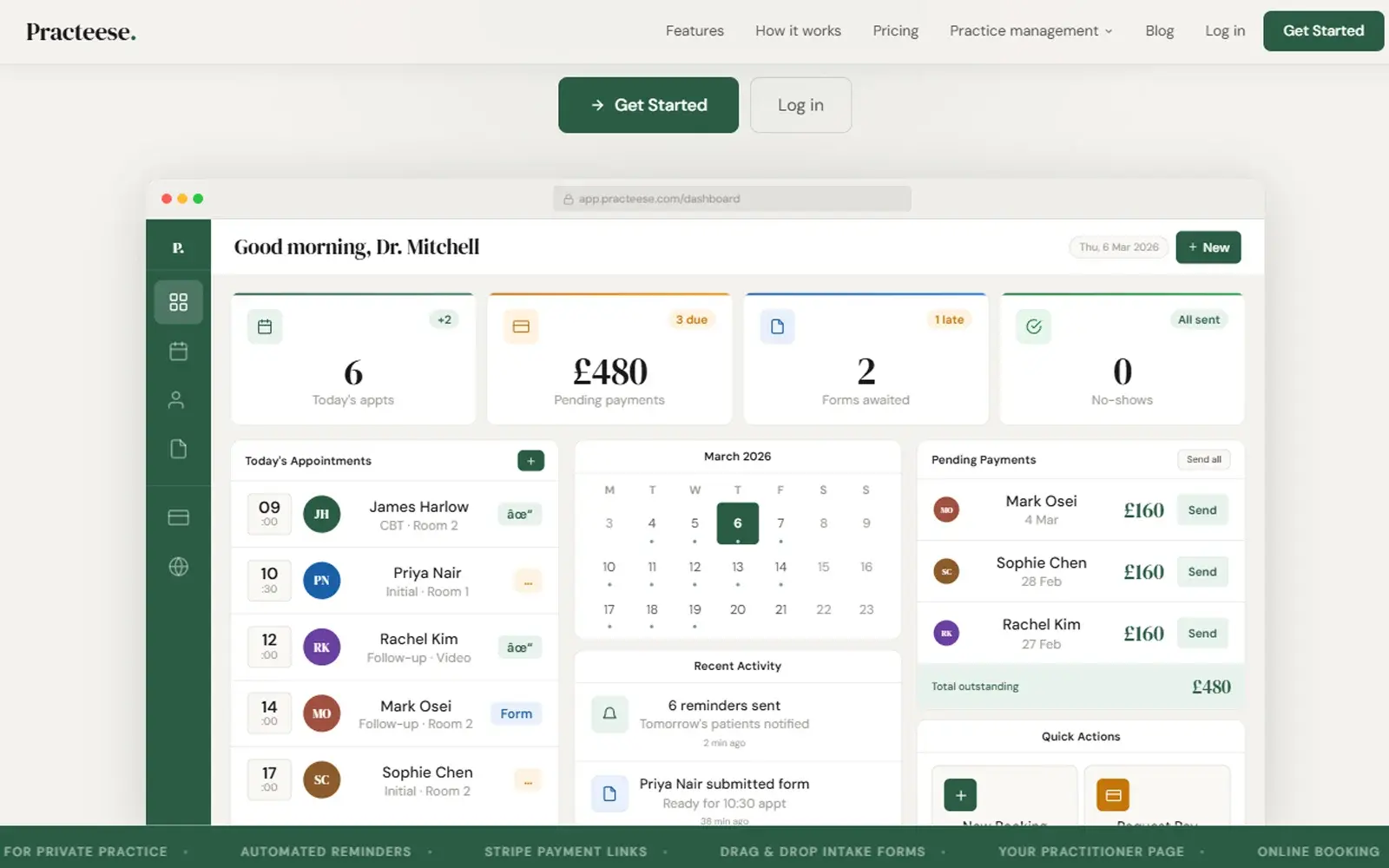Expand the Practice management dropdown menu
Screen dimensions: 1389x868
point(1030,31)
